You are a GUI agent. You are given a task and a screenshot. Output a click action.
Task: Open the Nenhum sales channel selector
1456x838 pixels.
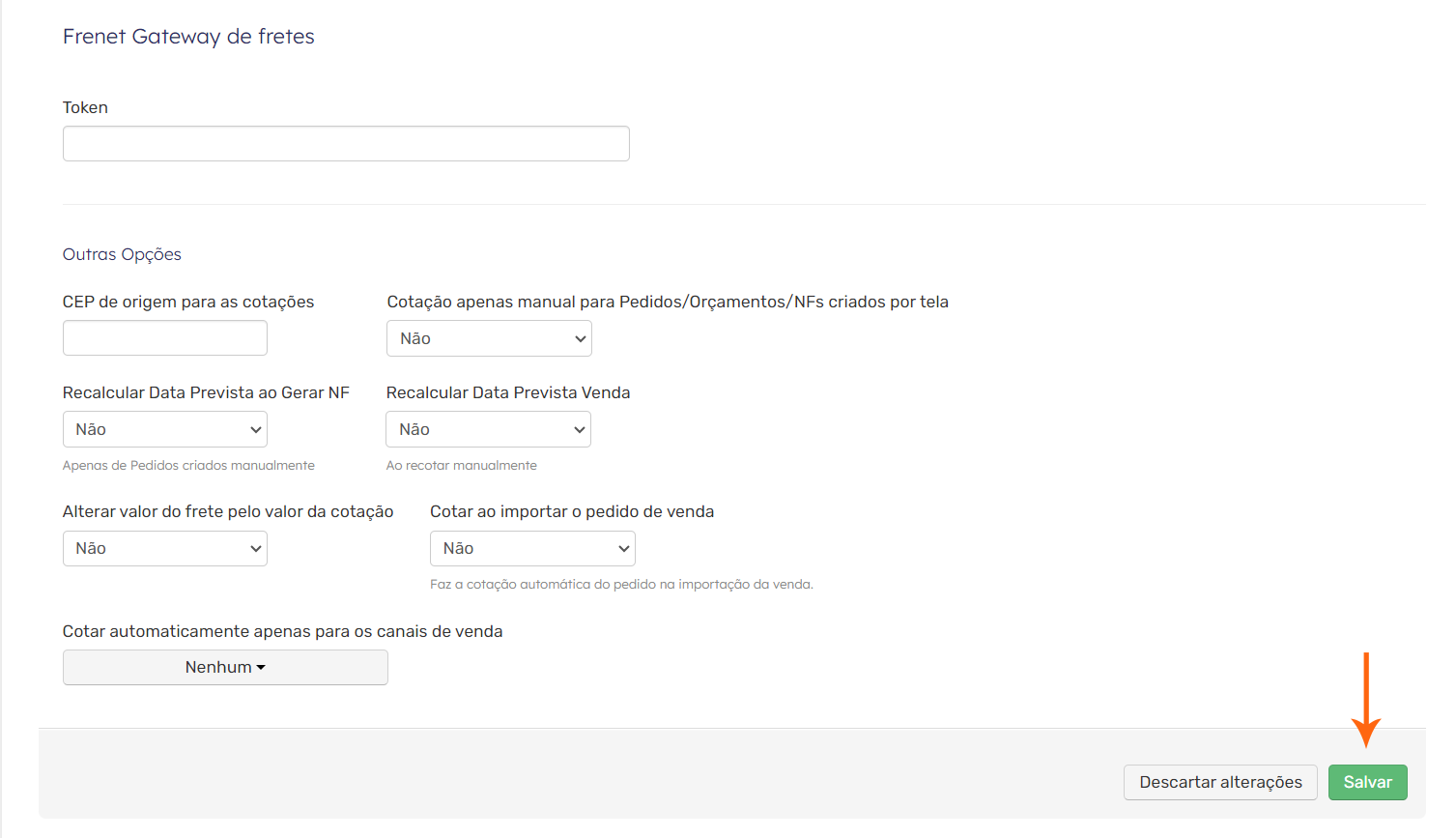point(225,667)
